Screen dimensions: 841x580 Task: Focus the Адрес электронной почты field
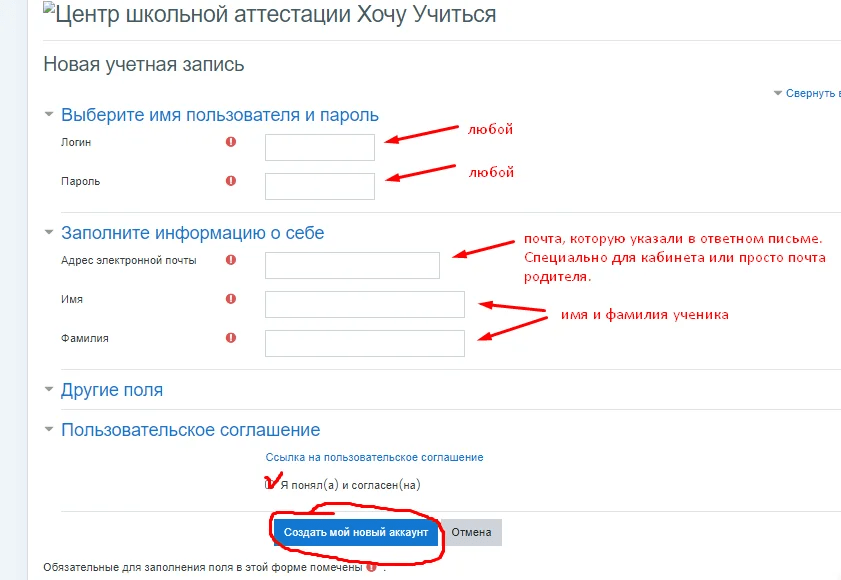click(352, 266)
